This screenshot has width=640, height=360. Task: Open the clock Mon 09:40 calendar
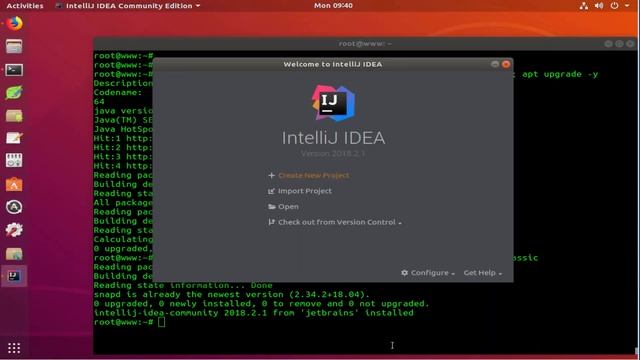pos(333,6)
